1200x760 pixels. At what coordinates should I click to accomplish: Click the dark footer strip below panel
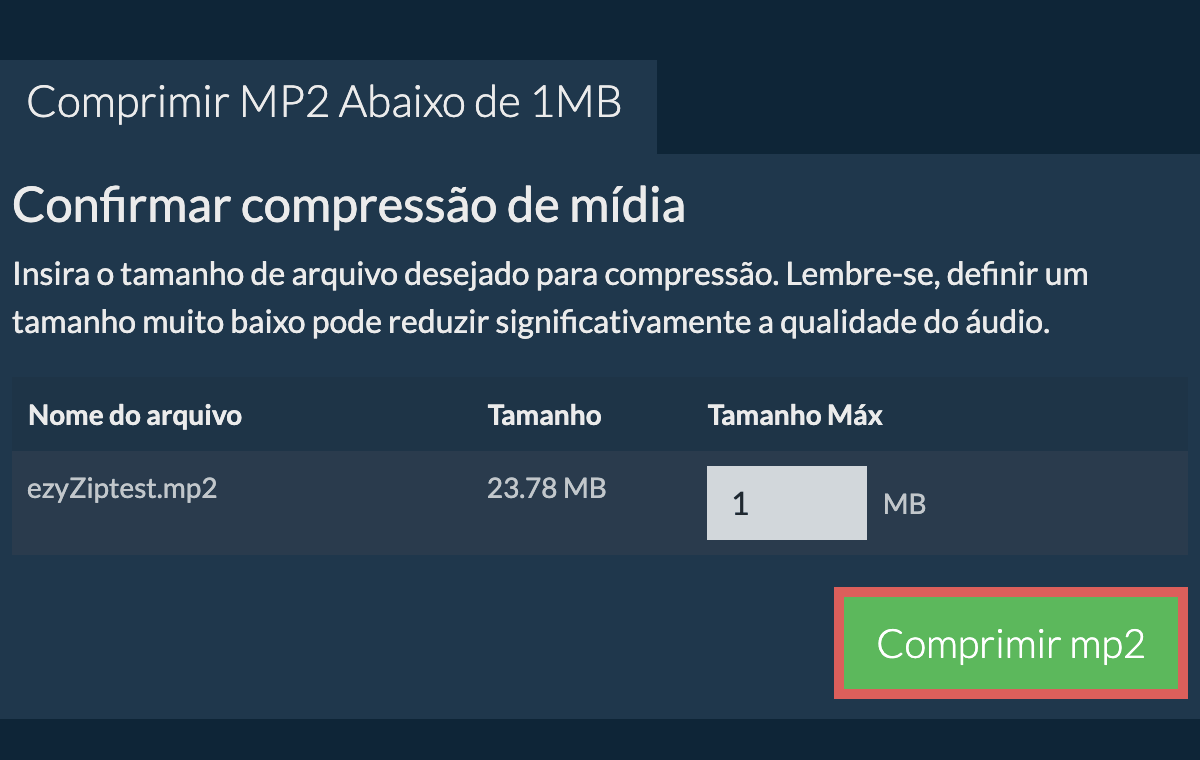click(600, 739)
